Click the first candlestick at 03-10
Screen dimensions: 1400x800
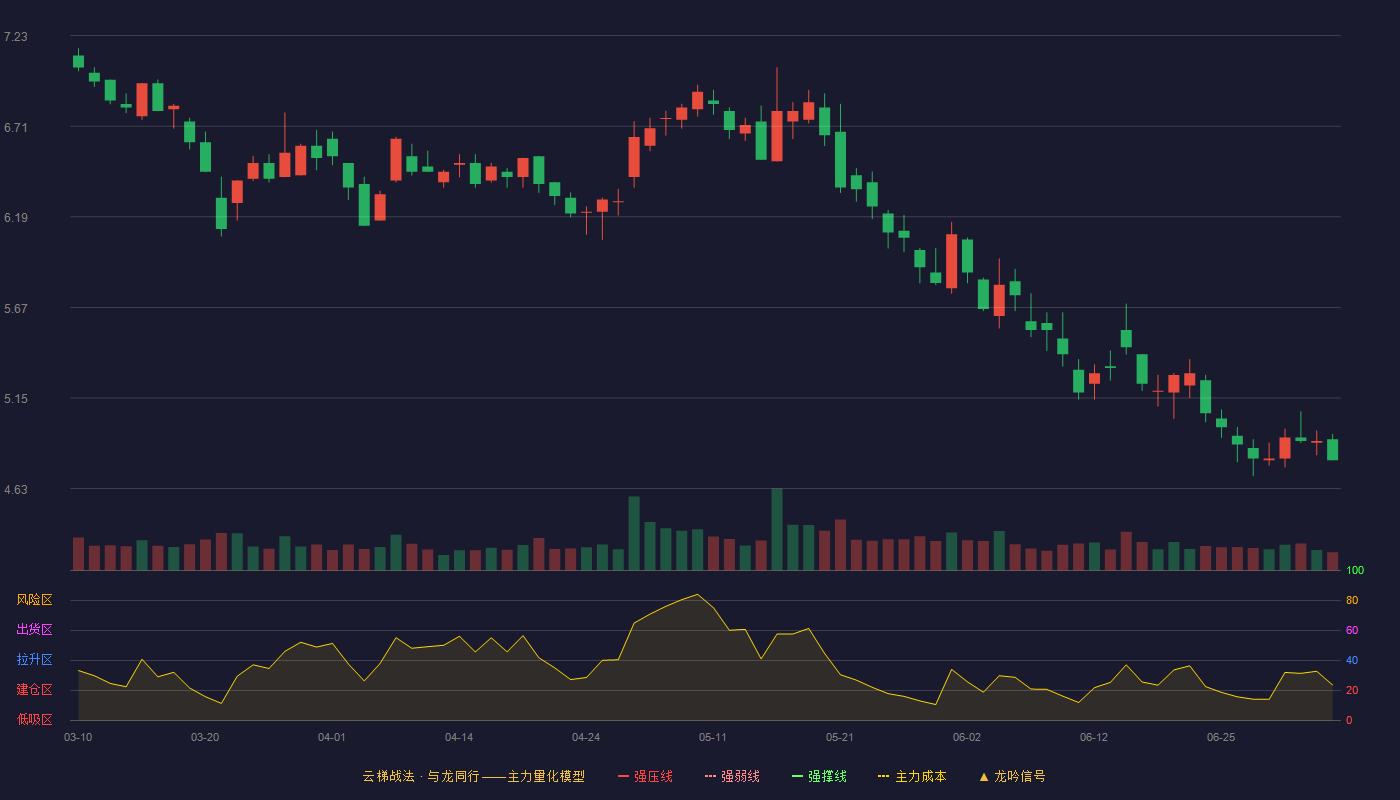tap(78, 60)
